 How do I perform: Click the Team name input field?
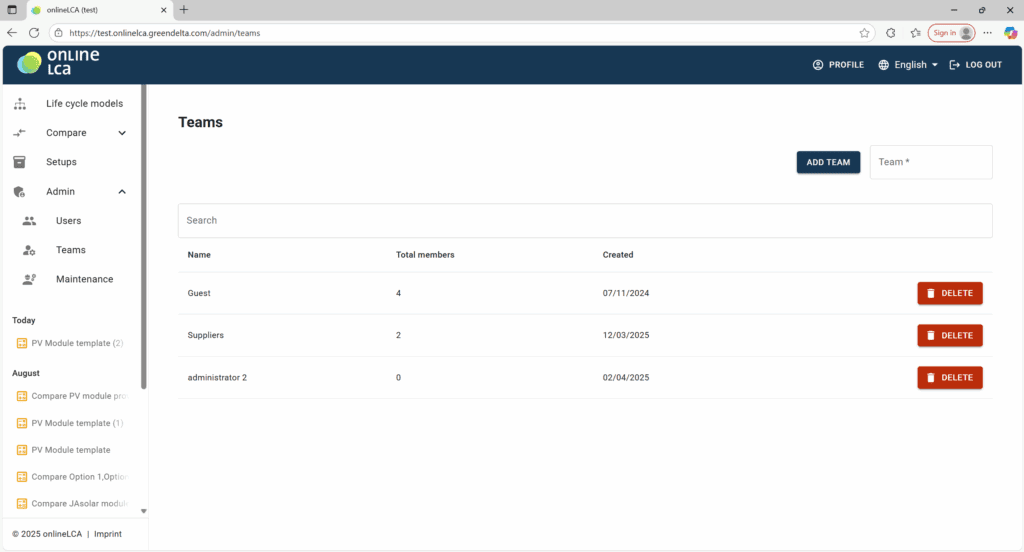[x=930, y=162]
